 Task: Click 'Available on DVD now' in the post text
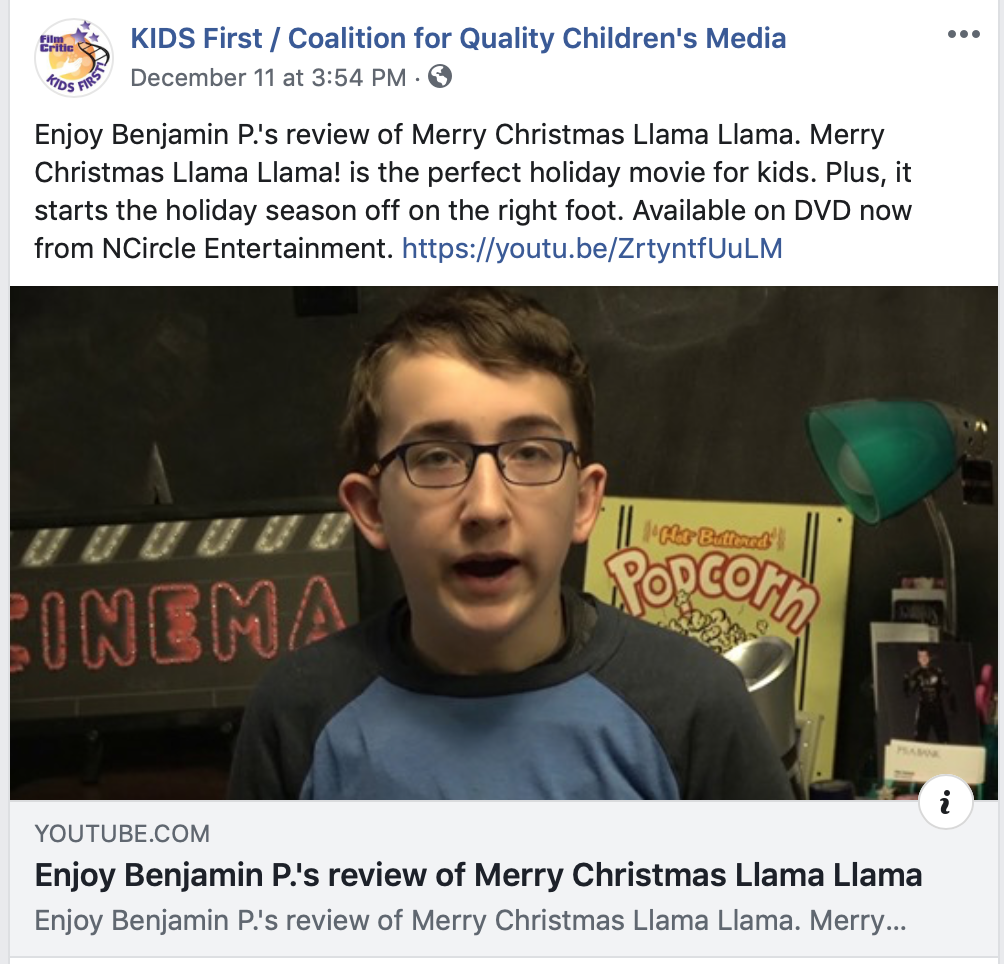[772, 211]
